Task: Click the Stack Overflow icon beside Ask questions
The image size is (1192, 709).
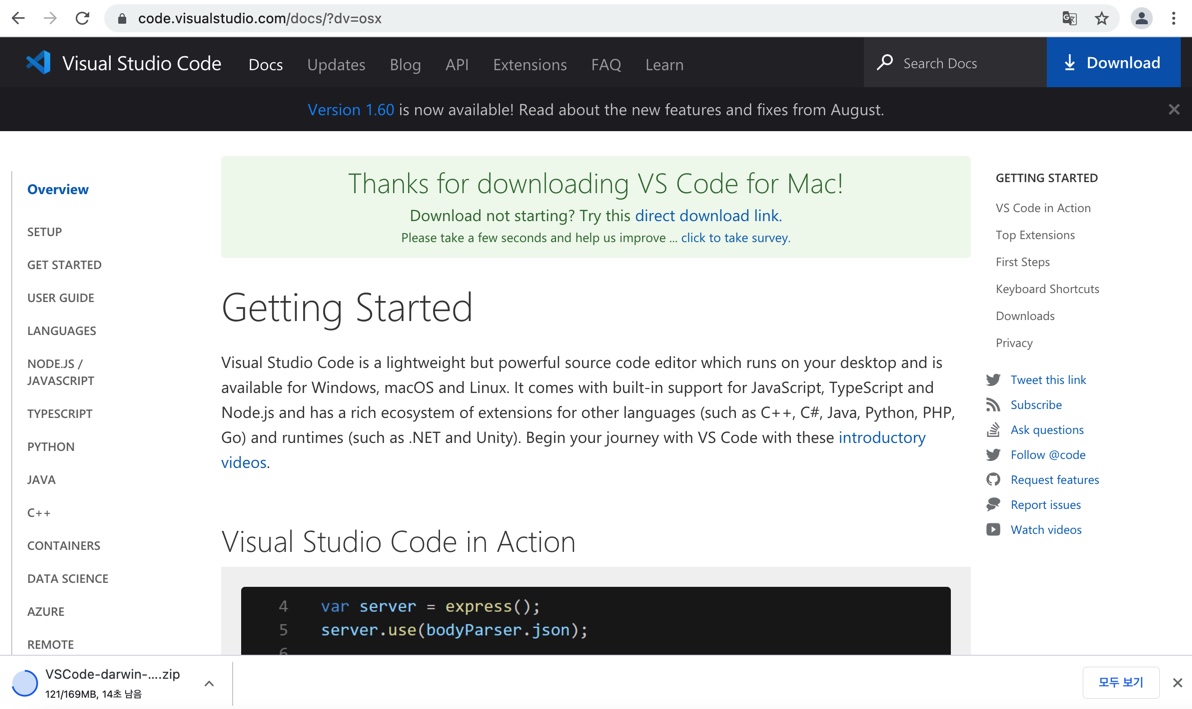Action: coord(993,430)
